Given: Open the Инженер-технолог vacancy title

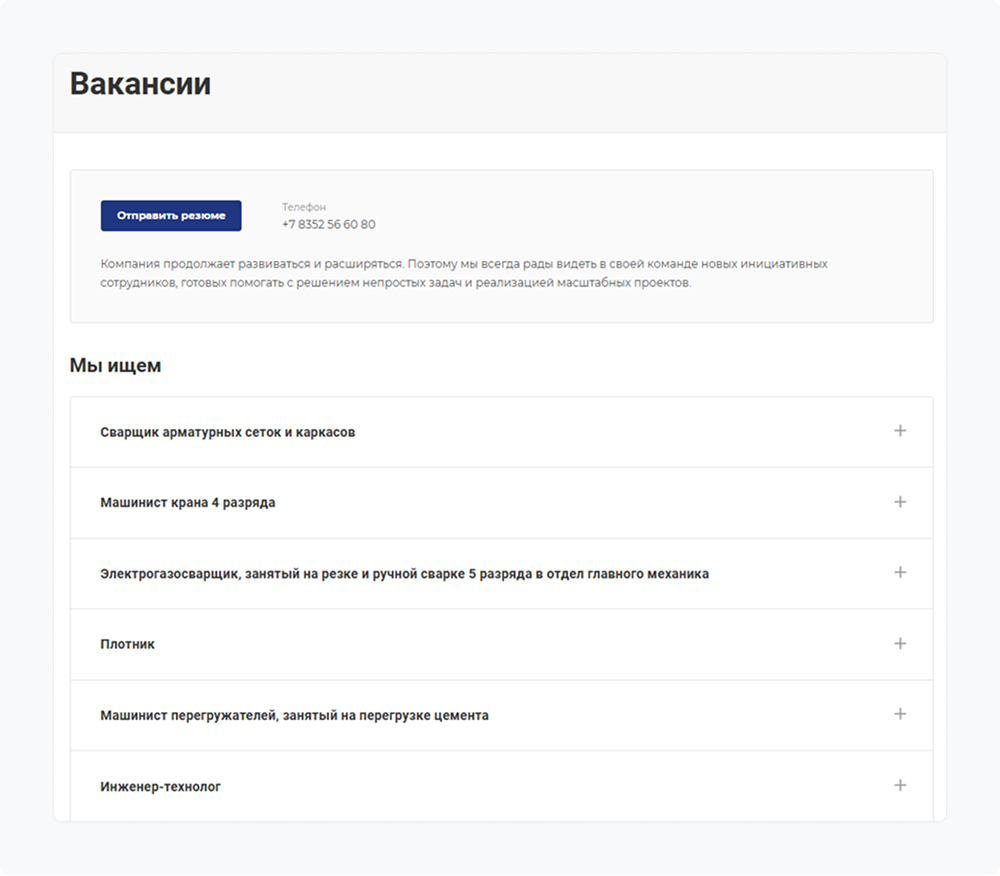Looking at the screenshot, I should pyautogui.click(x=161, y=787).
